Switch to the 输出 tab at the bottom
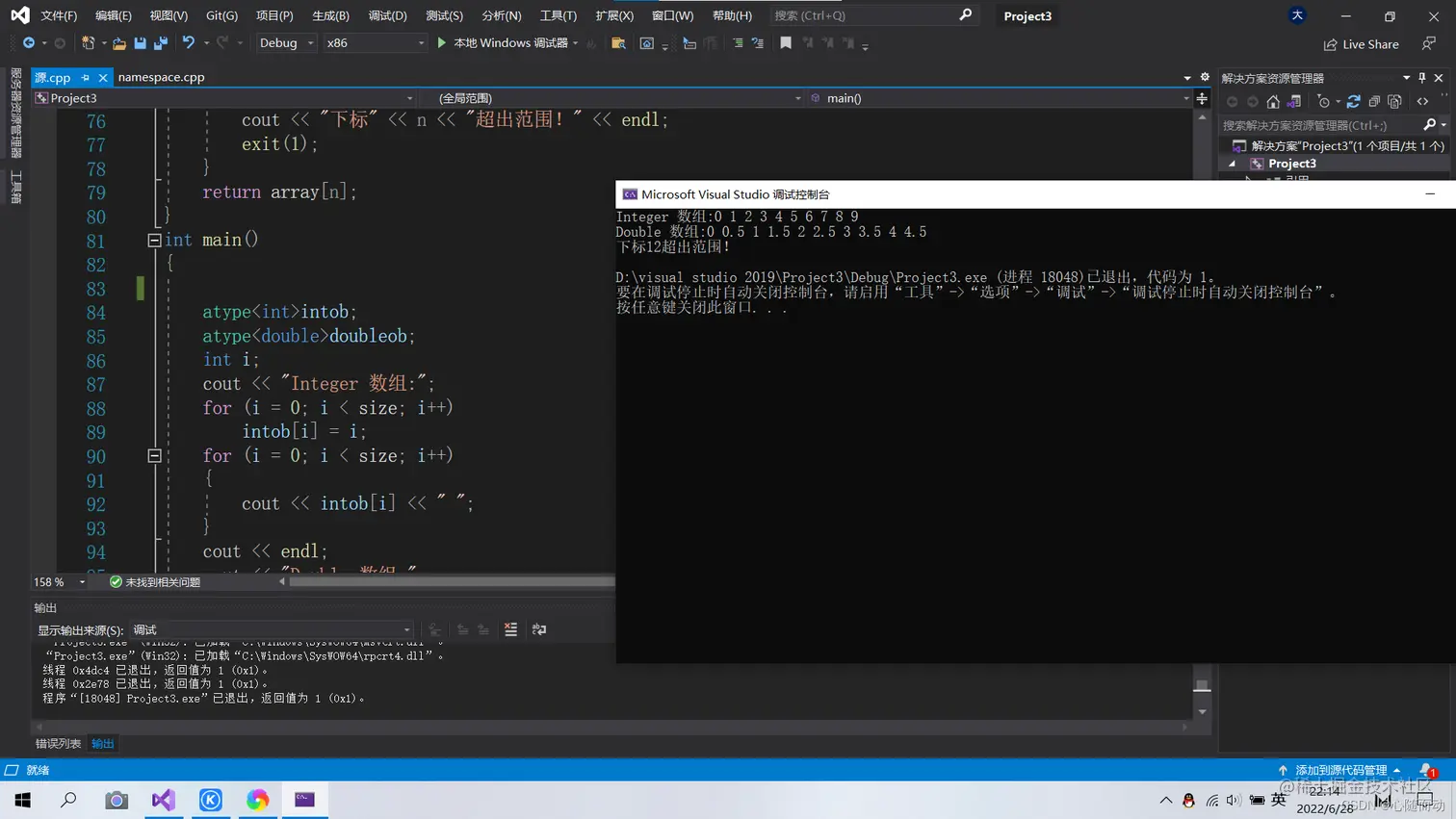 tap(103, 744)
